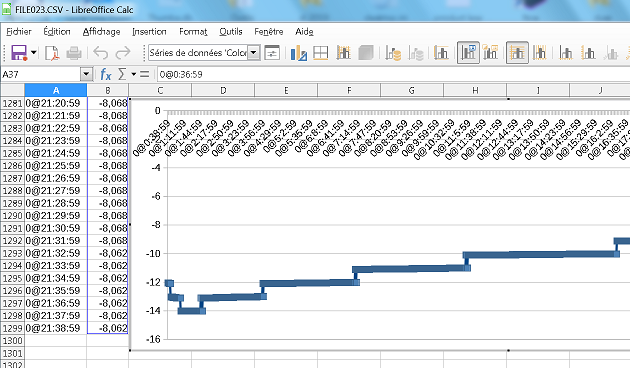Screen dimensions: 630x368
Task: Click the Formula equals icon
Action: tap(144, 74)
